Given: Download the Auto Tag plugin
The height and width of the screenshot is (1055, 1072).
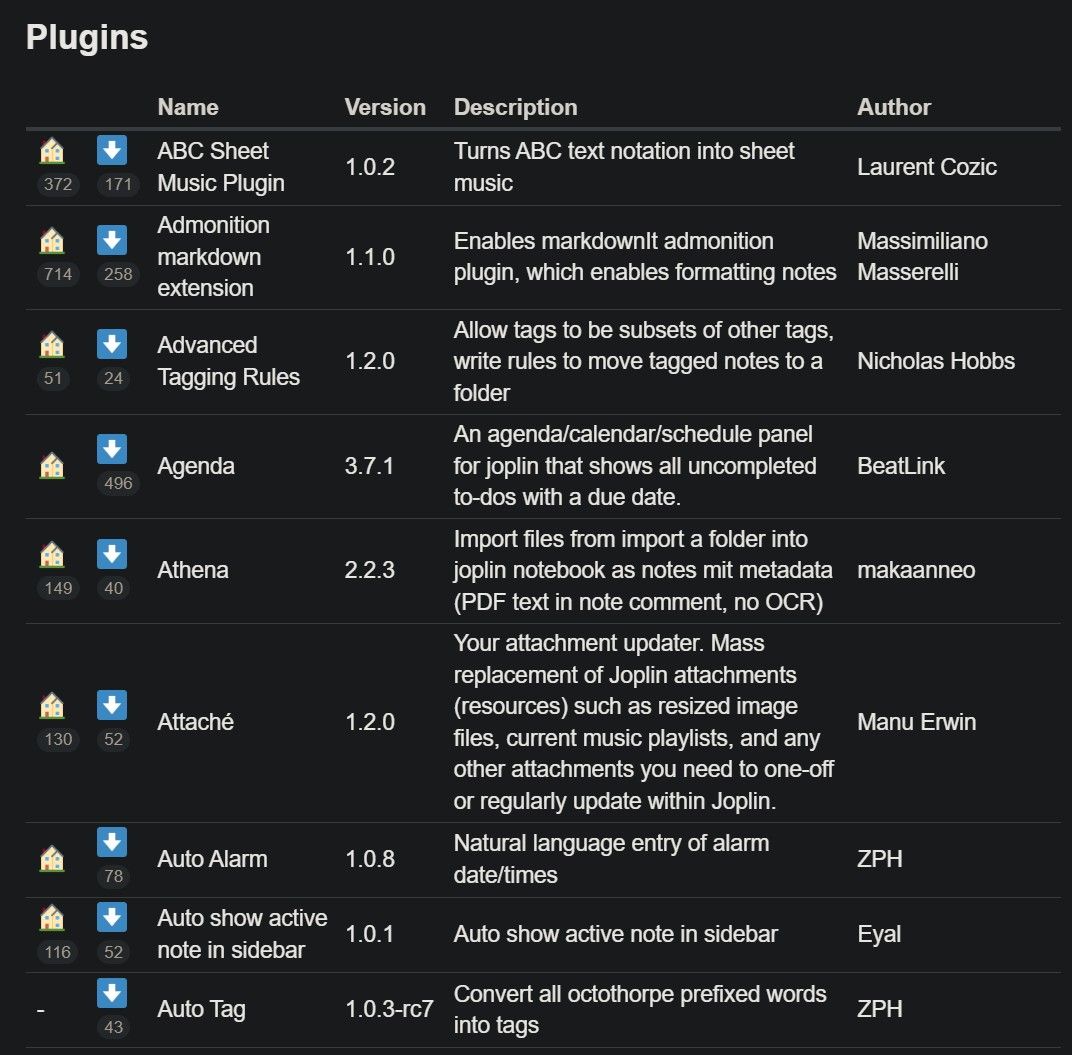Looking at the screenshot, I should 112,993.
